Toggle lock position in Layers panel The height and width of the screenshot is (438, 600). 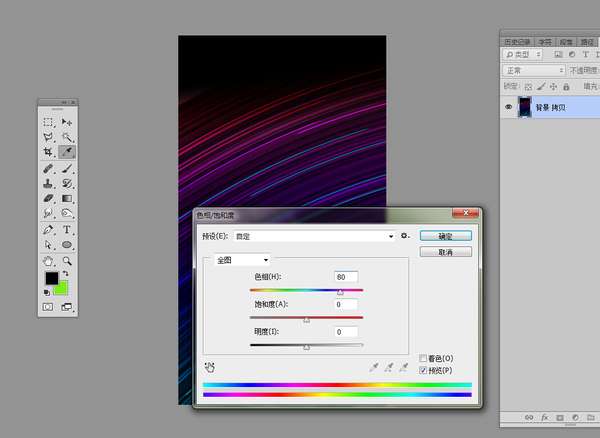coord(553,87)
